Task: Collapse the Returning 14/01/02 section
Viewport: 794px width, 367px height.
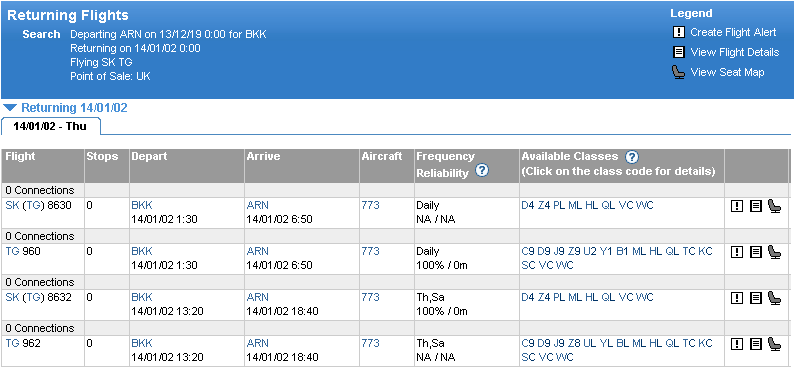Action: [11, 107]
